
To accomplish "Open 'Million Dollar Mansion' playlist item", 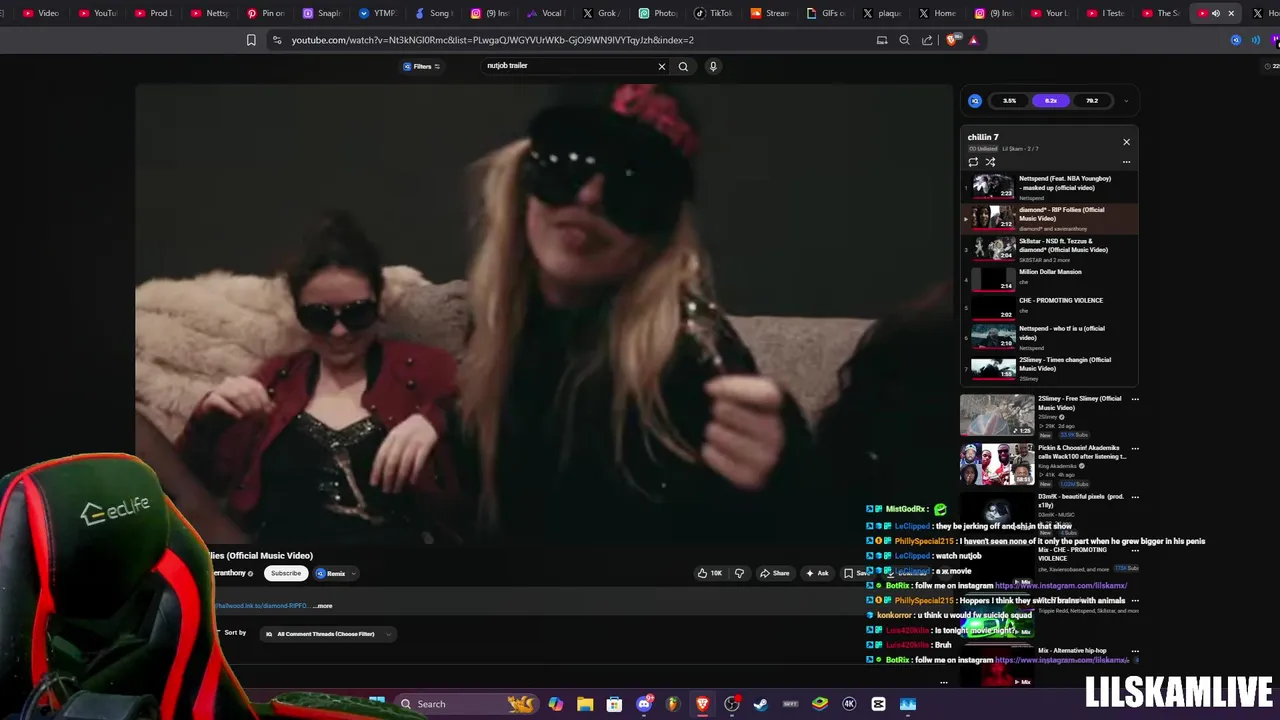I will coord(1048,278).
